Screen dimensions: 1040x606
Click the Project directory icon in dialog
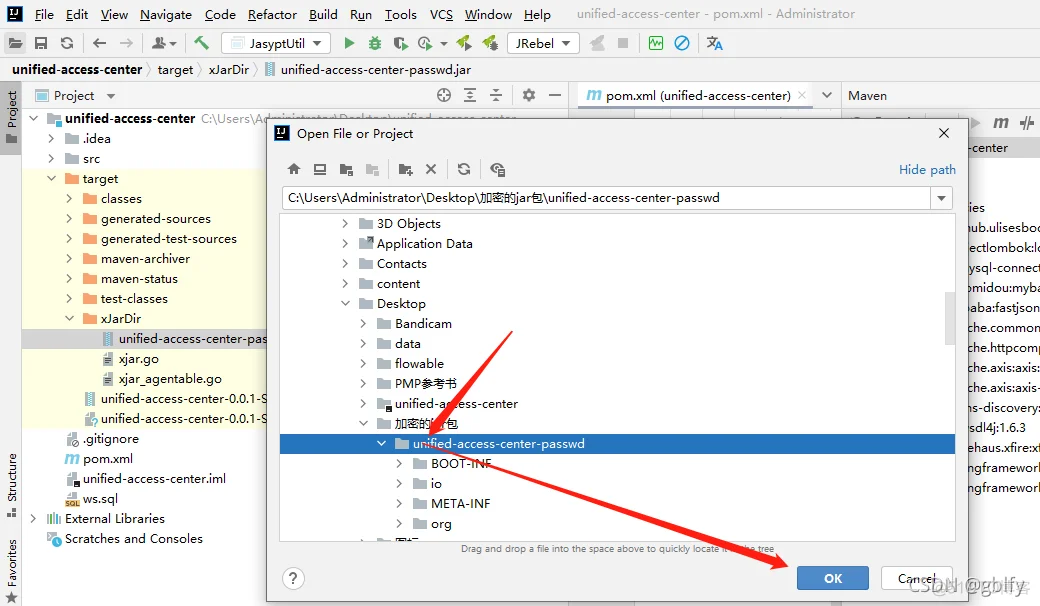coord(346,169)
